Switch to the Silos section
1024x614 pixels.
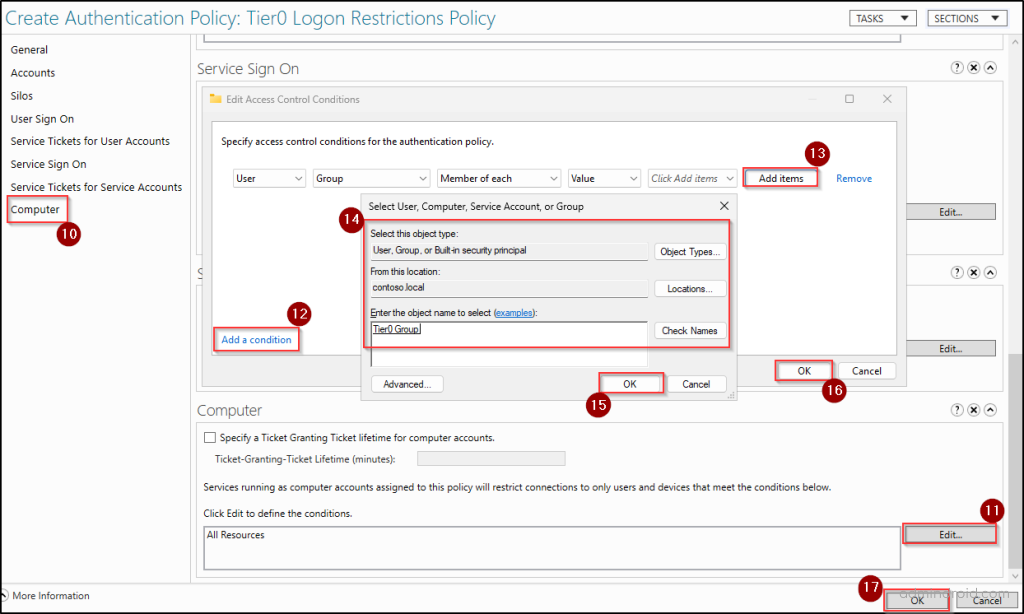coord(21,95)
